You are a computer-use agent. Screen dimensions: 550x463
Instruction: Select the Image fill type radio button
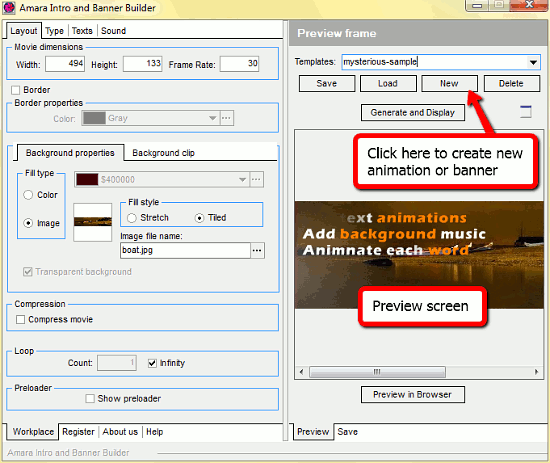click(x=28, y=223)
